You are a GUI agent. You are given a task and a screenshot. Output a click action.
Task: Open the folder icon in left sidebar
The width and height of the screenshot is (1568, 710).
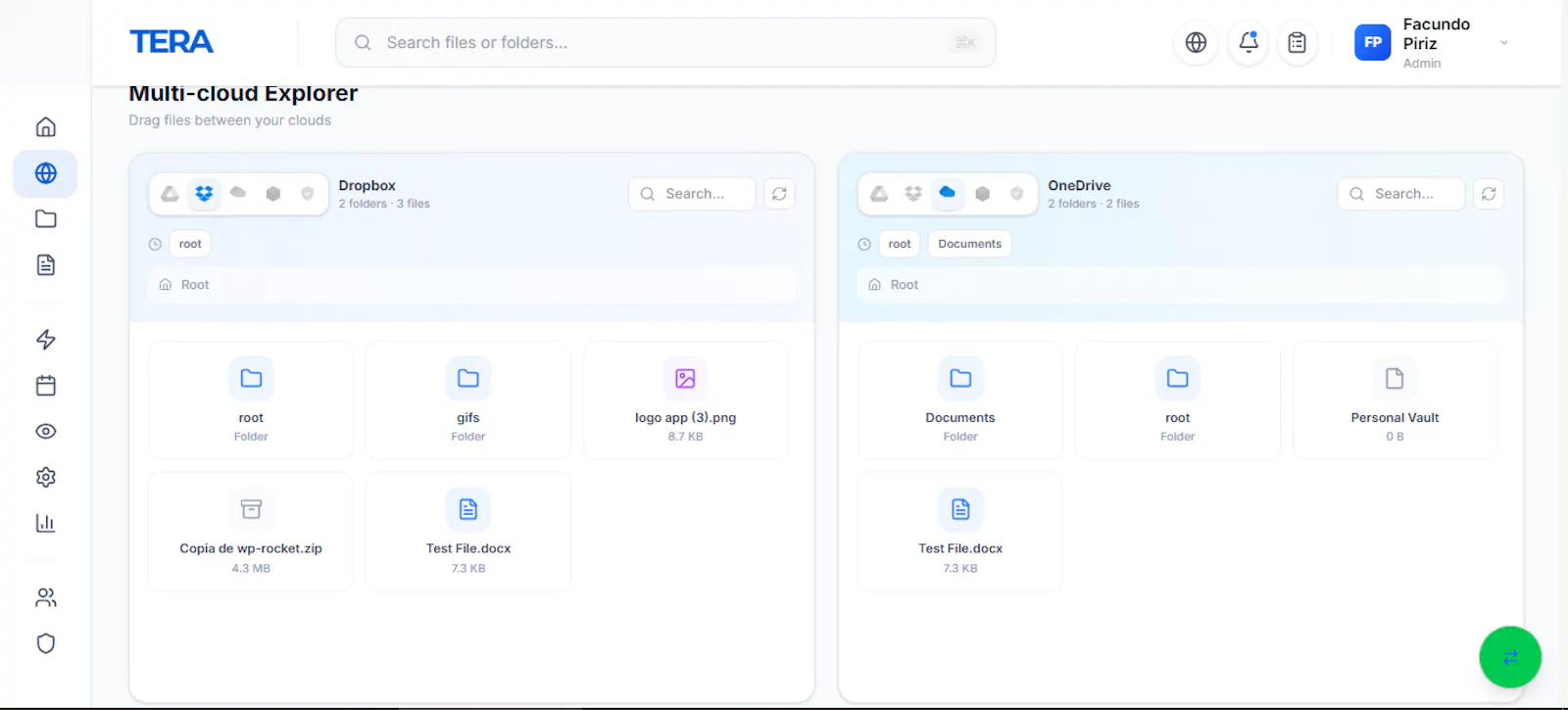pos(45,219)
